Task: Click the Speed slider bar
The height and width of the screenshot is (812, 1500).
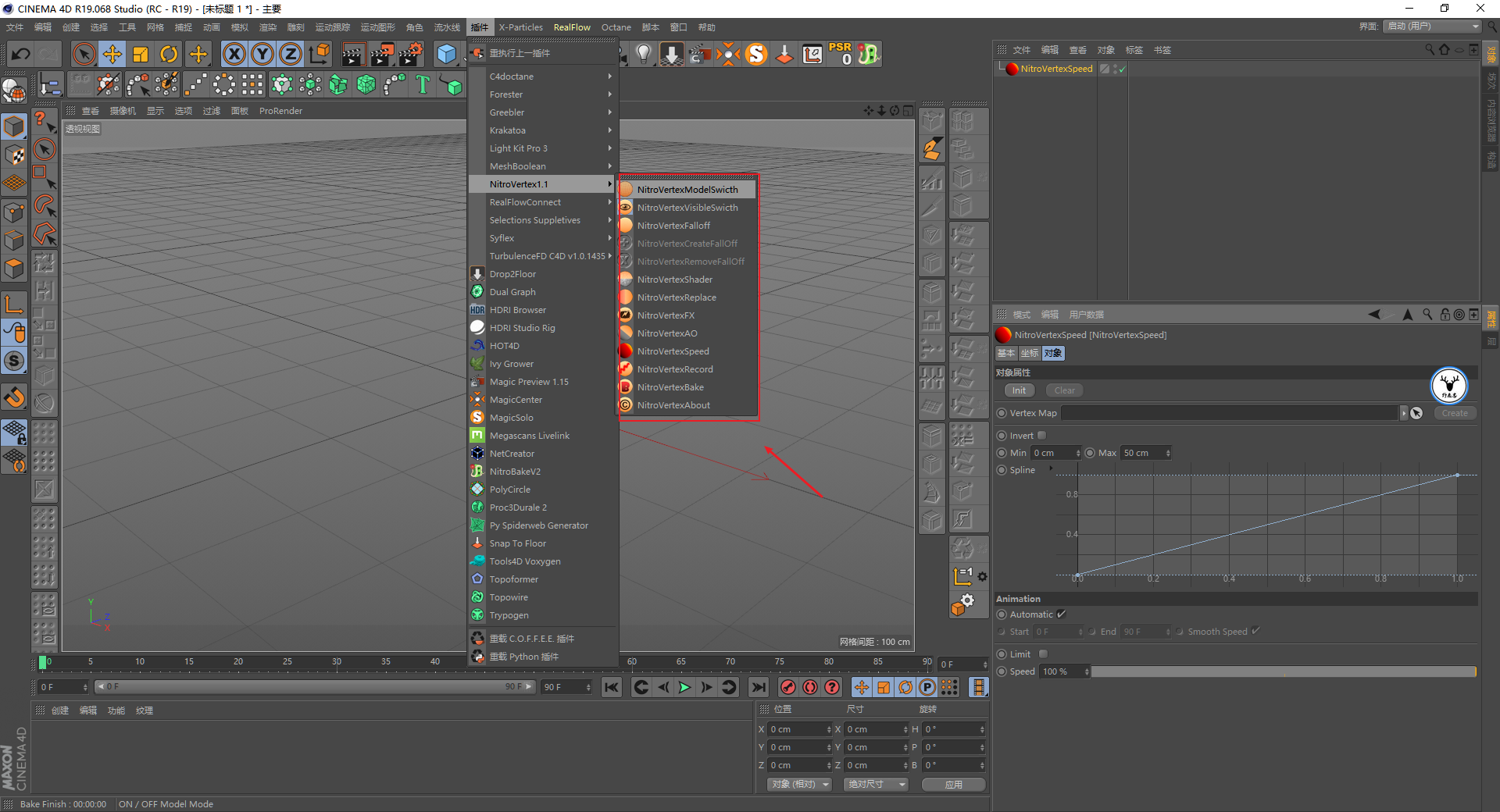Action: 1284,671
